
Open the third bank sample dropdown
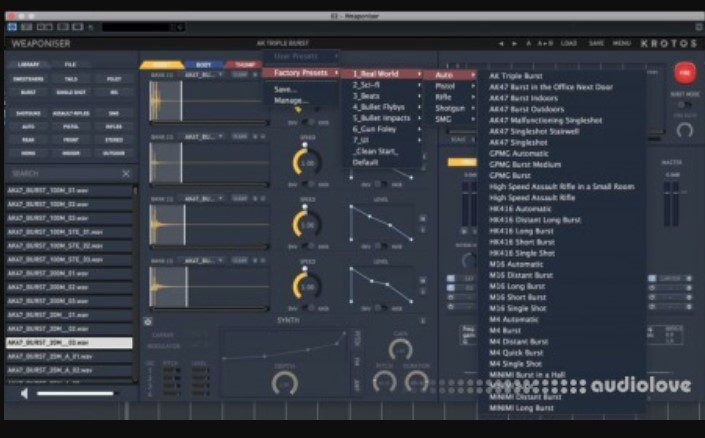click(x=203, y=198)
